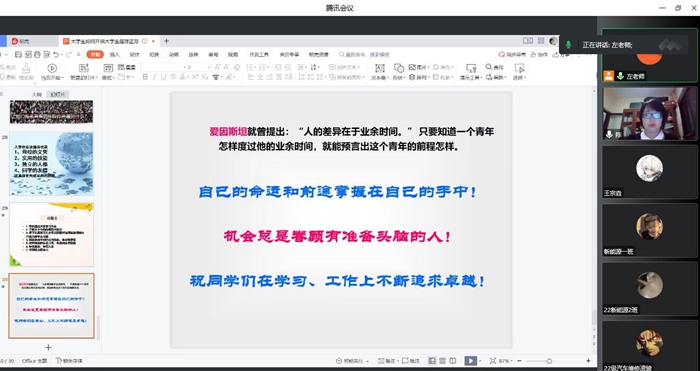Click the Print icon in quick access toolbar
The image size is (700, 371).
coord(37,54)
